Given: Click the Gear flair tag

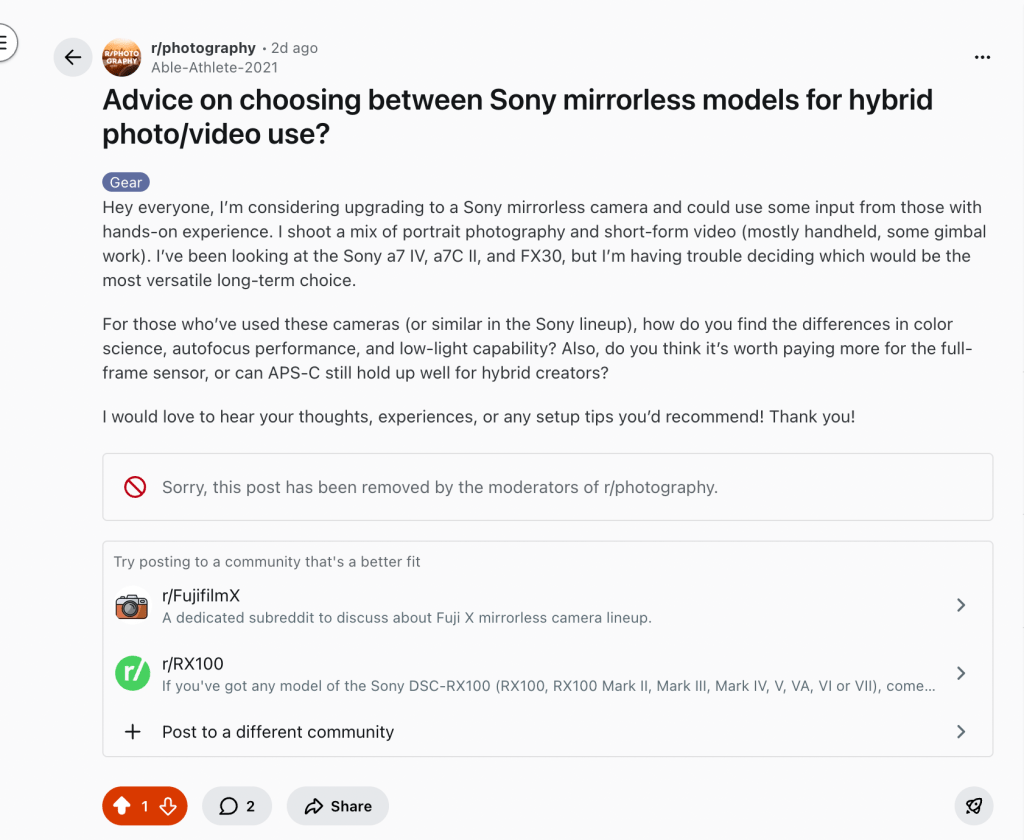Looking at the screenshot, I should [126, 182].
